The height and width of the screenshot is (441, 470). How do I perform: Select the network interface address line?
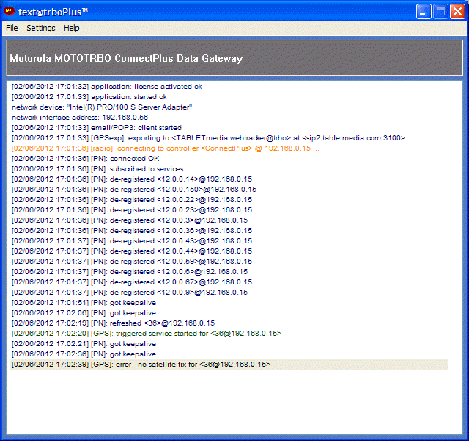click(80, 118)
